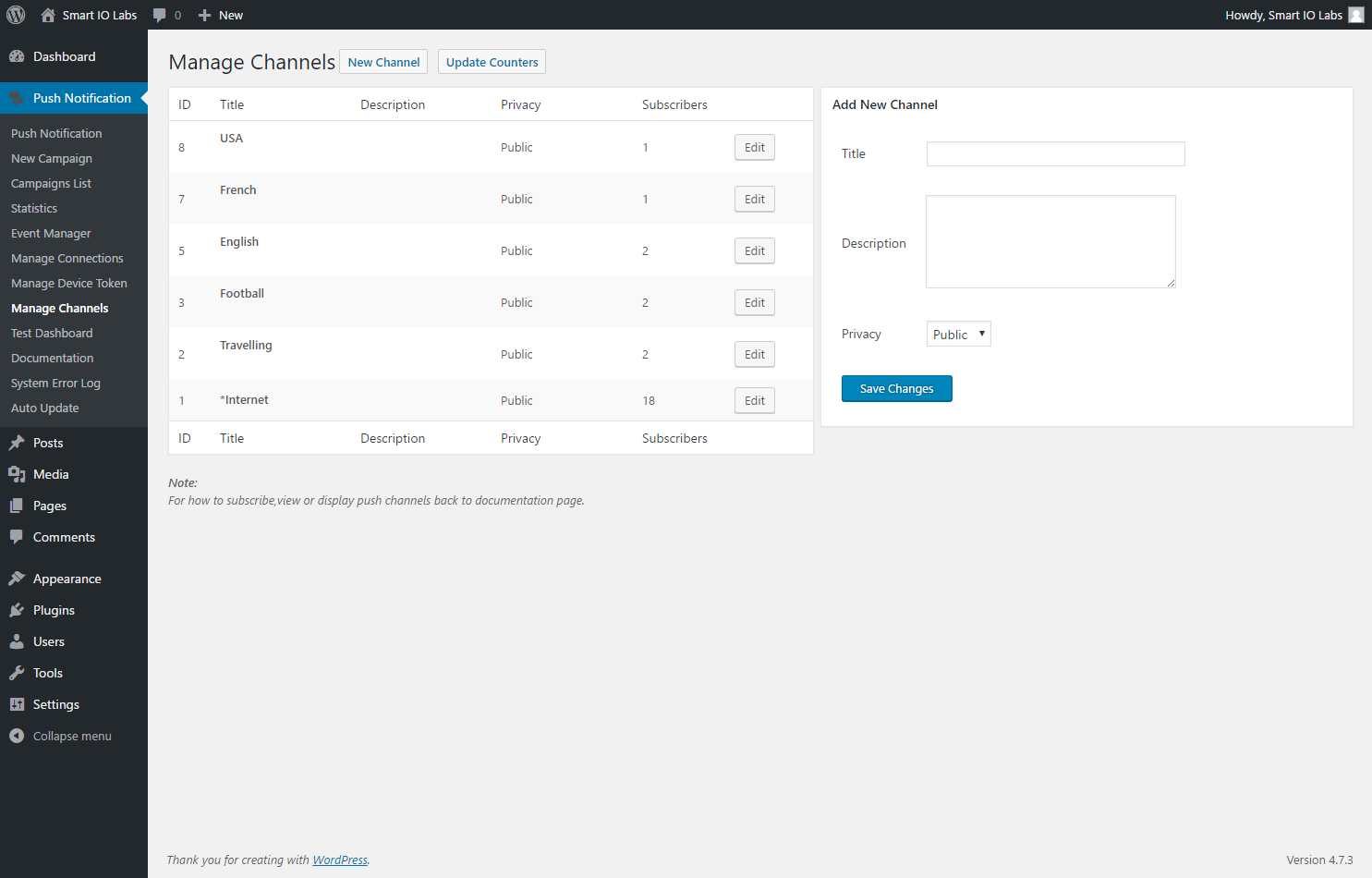Click the Appearance paintbrush icon
This screenshot has height=878, width=1372.
tap(17, 579)
